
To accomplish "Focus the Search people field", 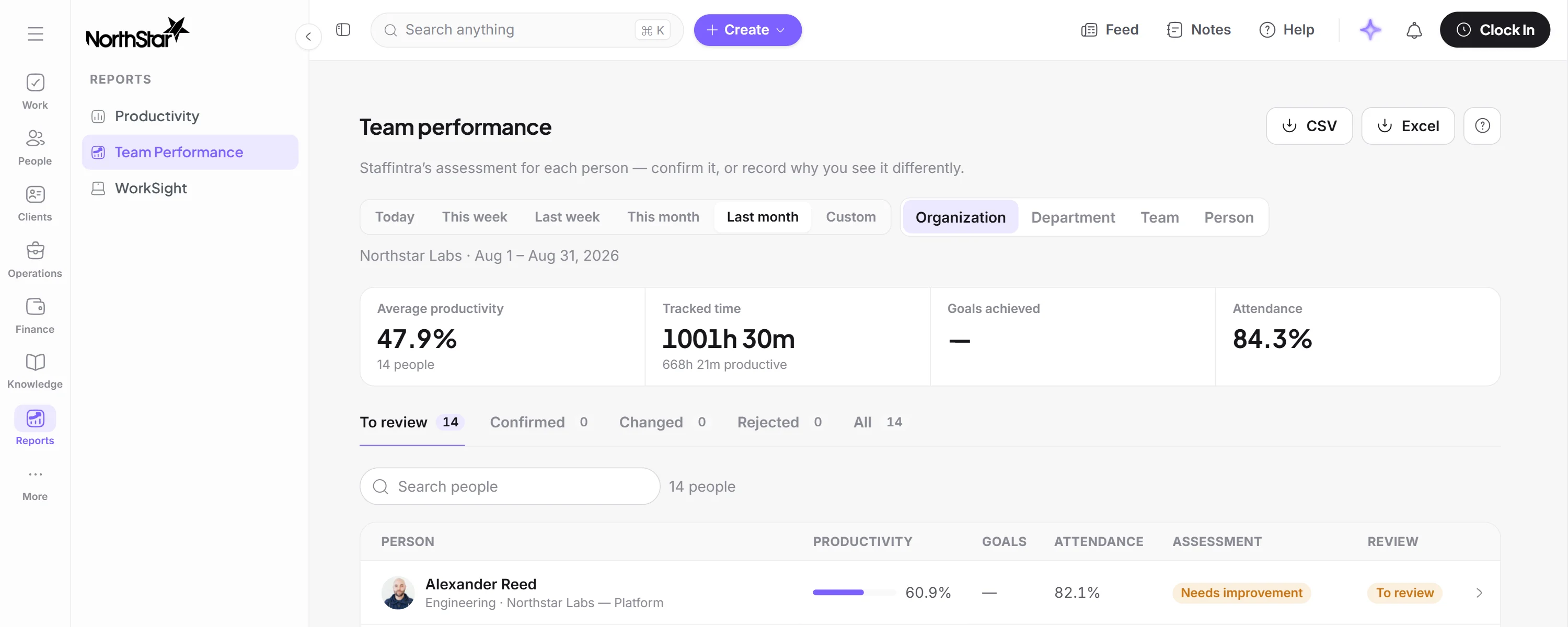I will (510, 486).
